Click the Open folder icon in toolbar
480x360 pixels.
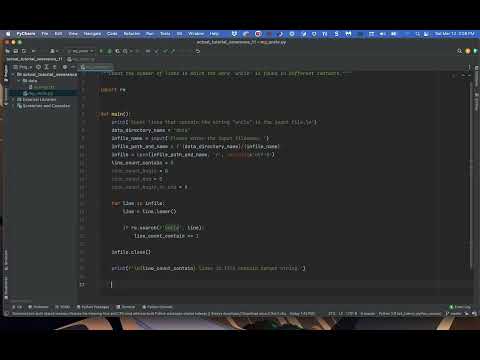[x=8, y=51]
